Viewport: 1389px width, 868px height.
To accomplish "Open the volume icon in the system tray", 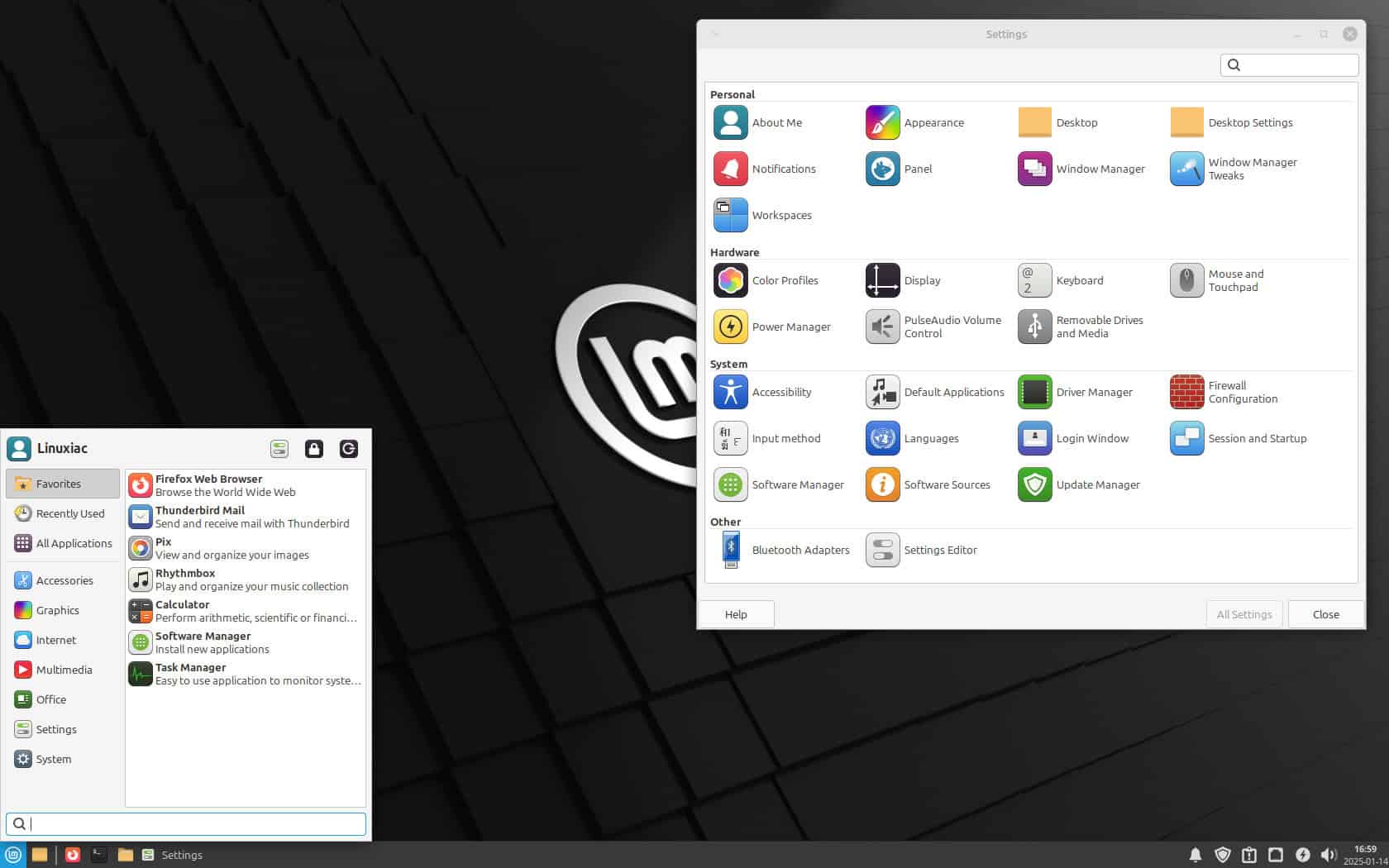I will click(1329, 855).
